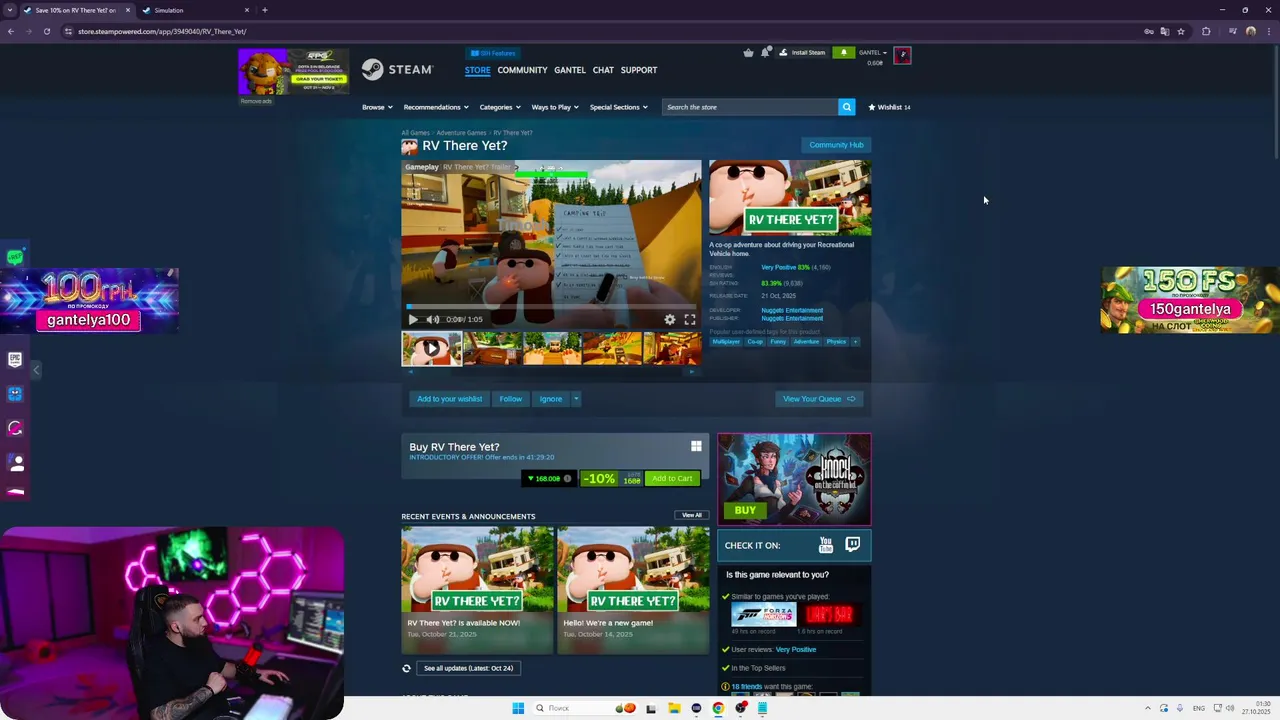Click the Community Hub button

click(x=836, y=145)
